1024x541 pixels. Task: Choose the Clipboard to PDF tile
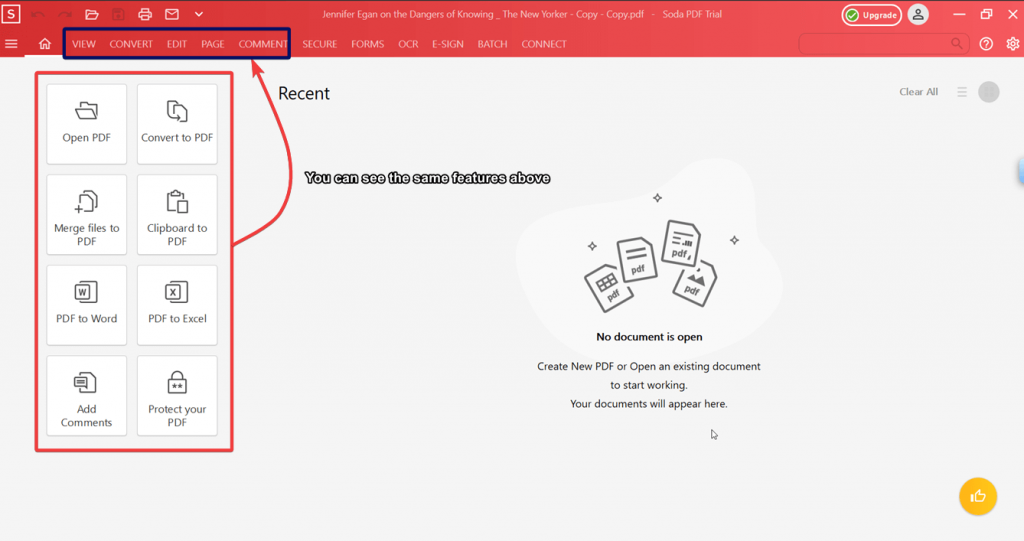[x=177, y=214]
